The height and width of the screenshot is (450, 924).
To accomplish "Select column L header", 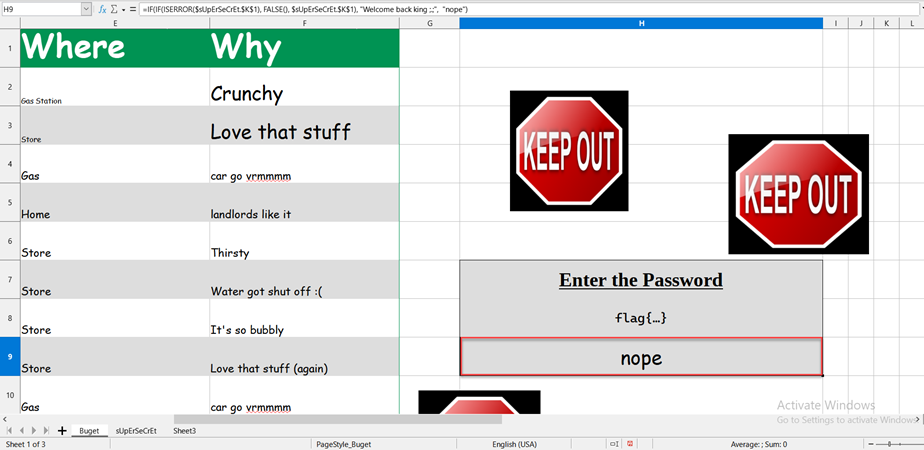I will (912, 23).
